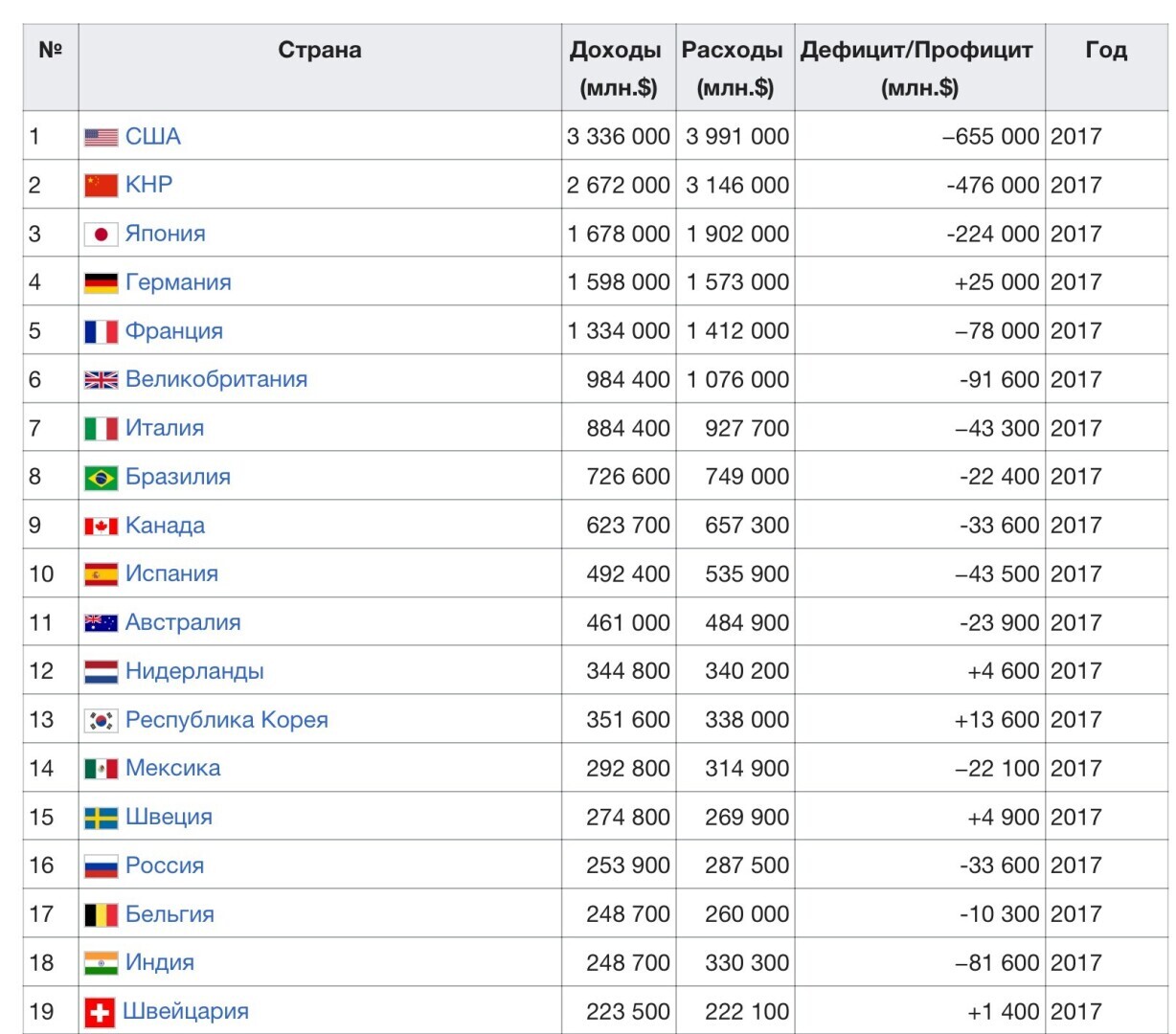Click the USA flag icon
1176x1034 pixels.
tap(101, 137)
